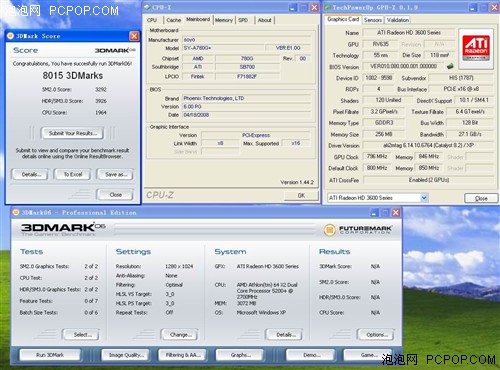Click the OK button in CPU-Z
The width and height of the screenshot is (500, 370).
coord(301,196)
